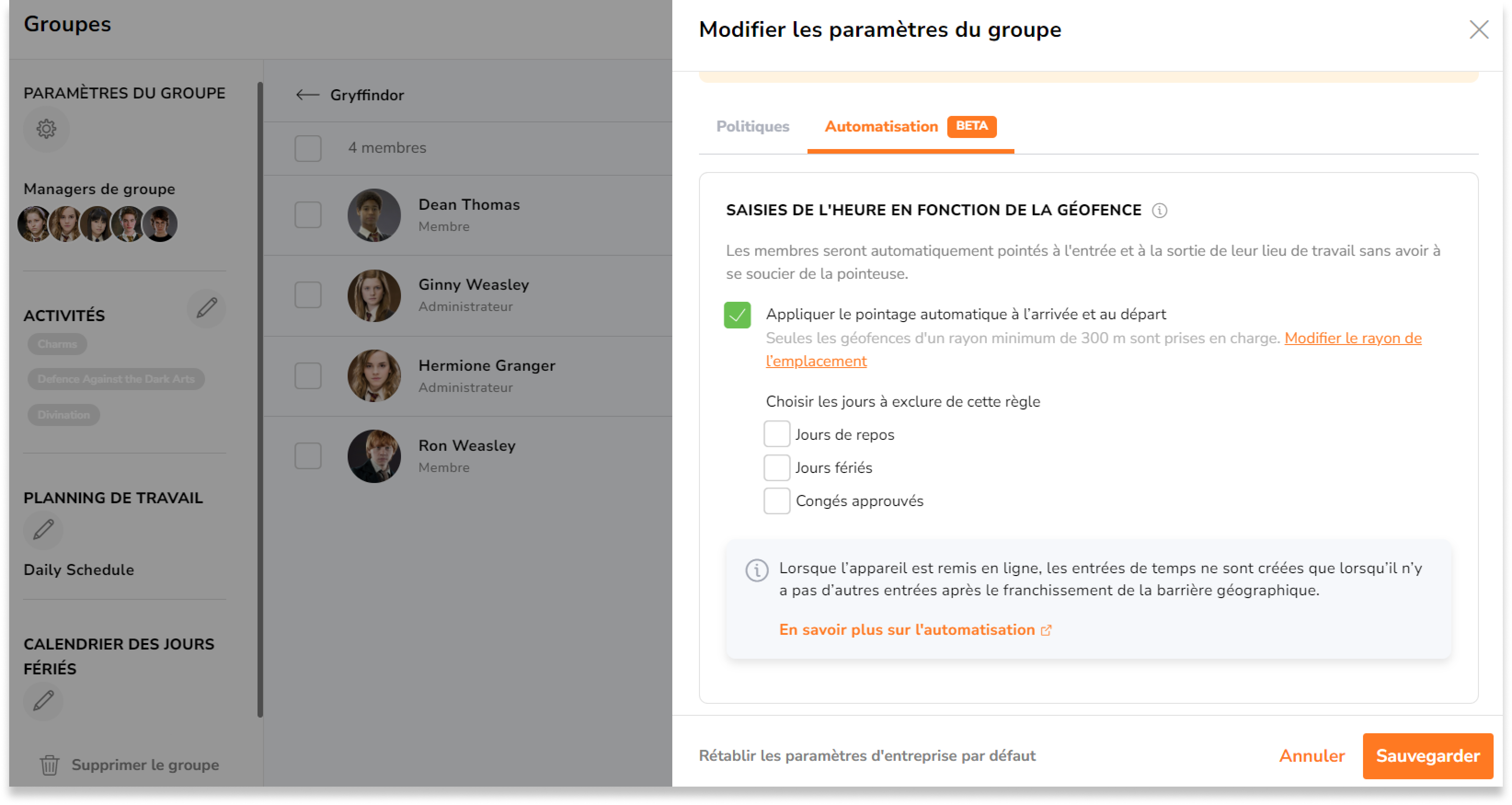This screenshot has height=805, width=1512.
Task: Tick the Congés approuvés checkbox
Action: click(x=777, y=501)
